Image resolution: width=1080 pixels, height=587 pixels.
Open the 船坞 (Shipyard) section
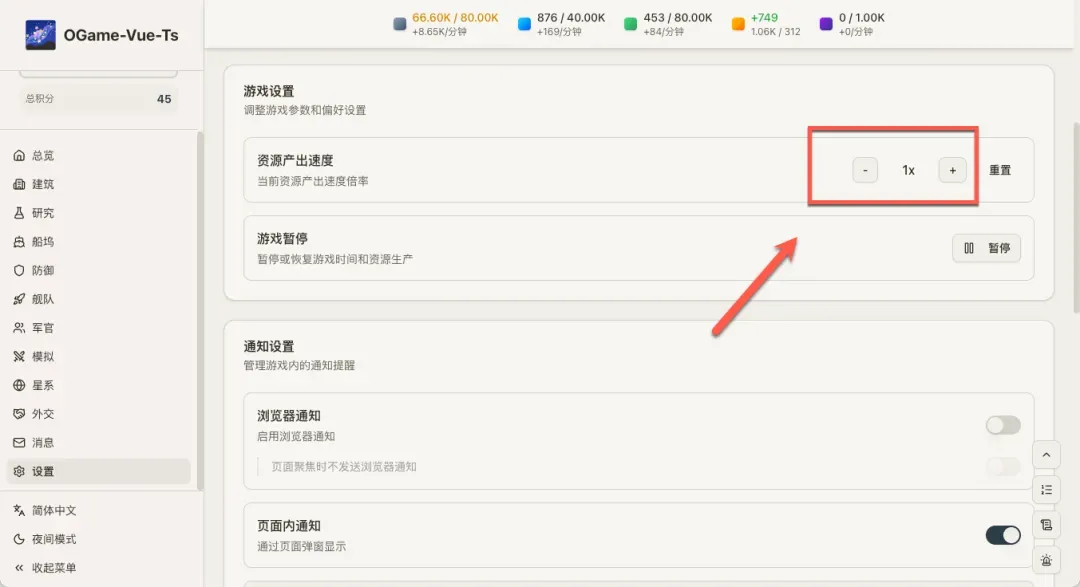[x=42, y=242]
